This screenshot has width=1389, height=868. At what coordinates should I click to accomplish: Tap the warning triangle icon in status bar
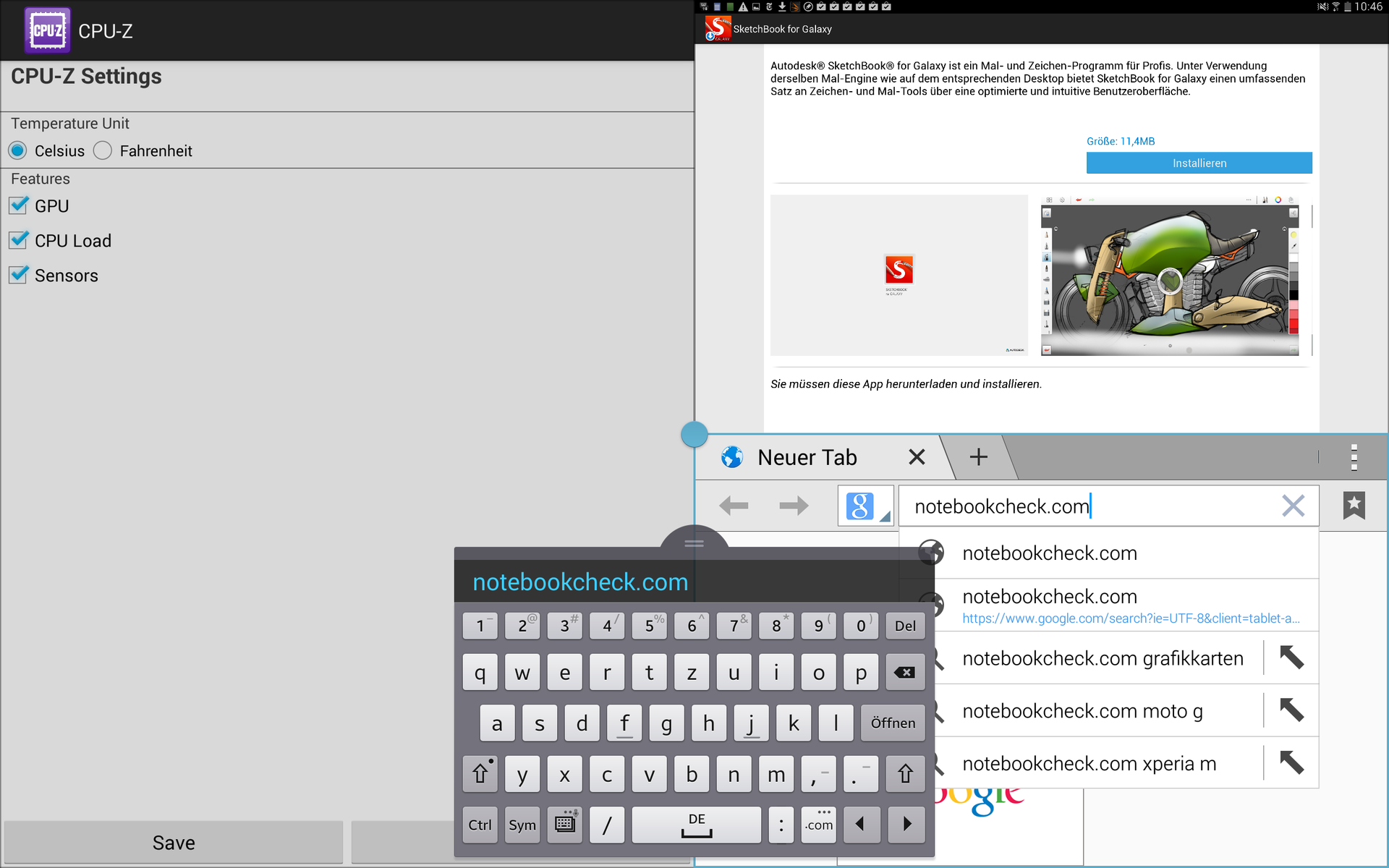(743, 7)
